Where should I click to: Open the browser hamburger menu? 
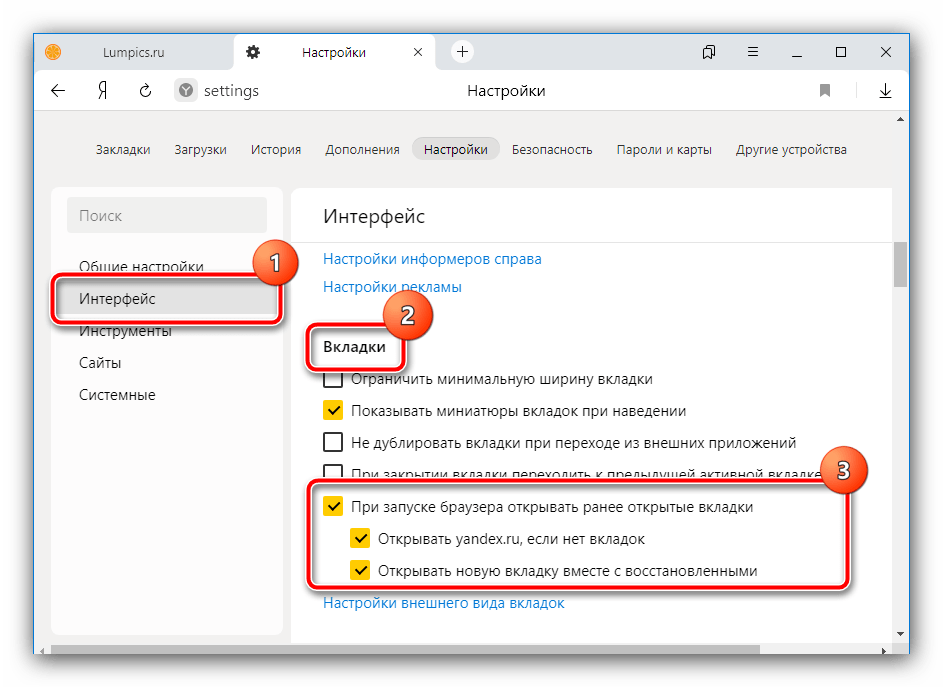[x=752, y=52]
